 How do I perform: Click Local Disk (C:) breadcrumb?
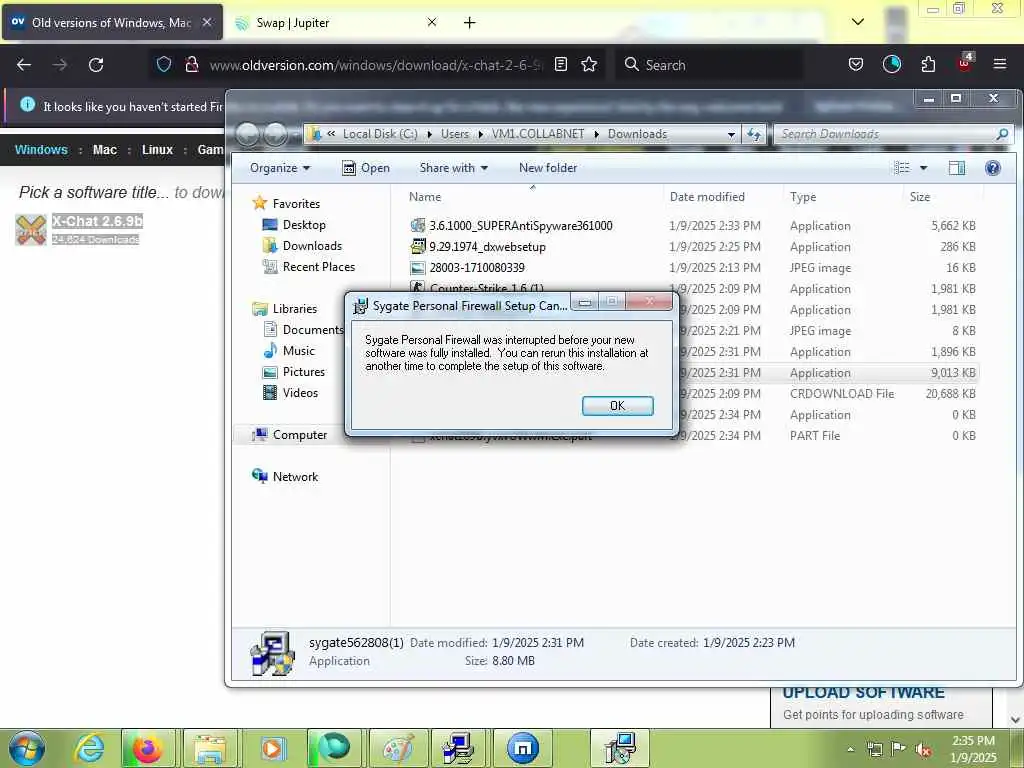click(x=380, y=134)
